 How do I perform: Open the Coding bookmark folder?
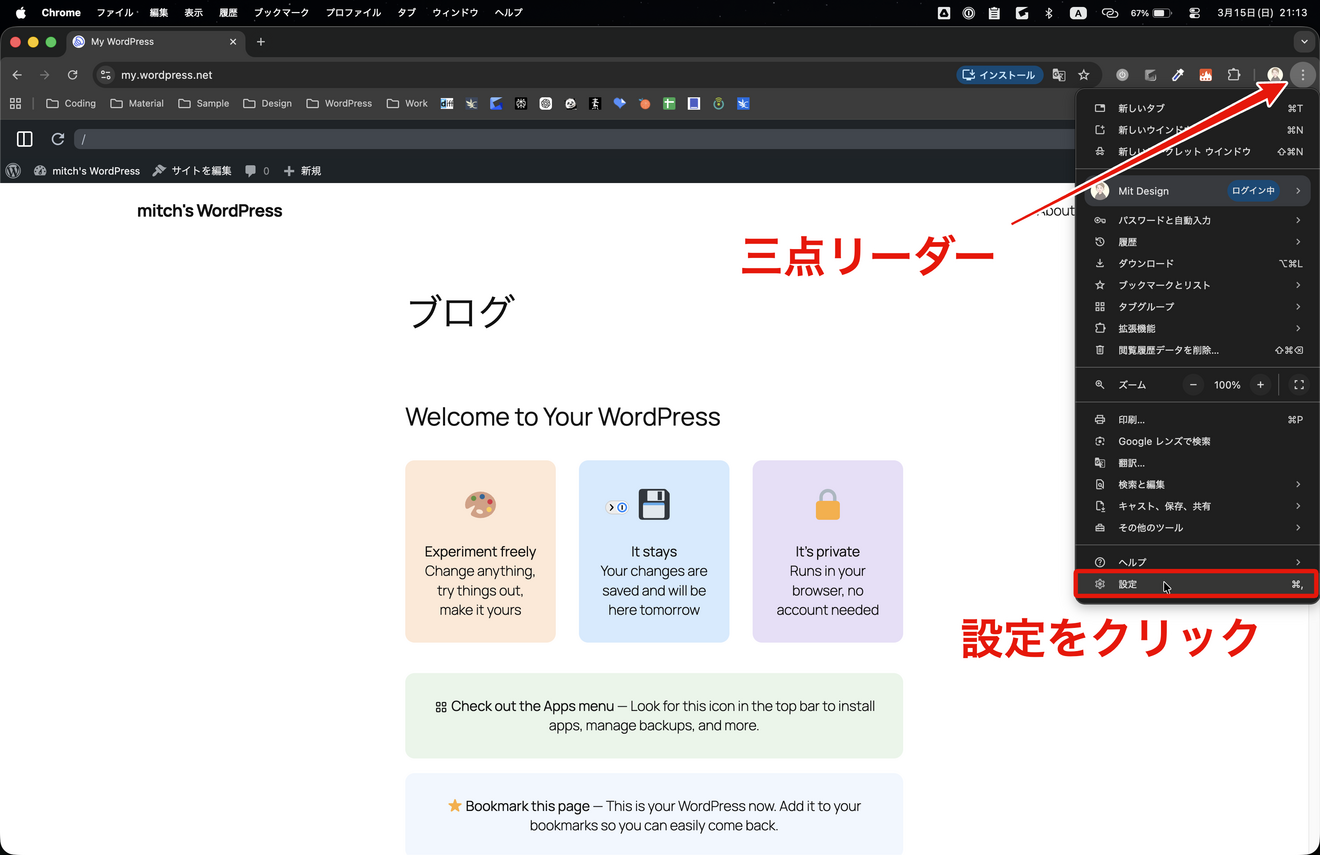(71, 103)
